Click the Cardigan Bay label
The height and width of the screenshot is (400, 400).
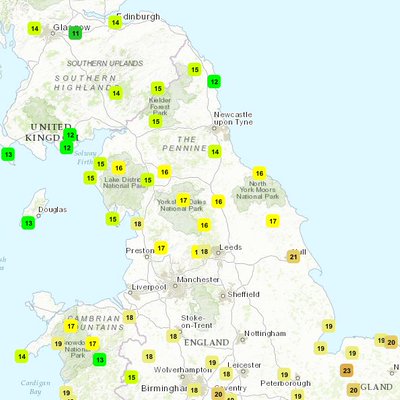[x=35, y=387]
